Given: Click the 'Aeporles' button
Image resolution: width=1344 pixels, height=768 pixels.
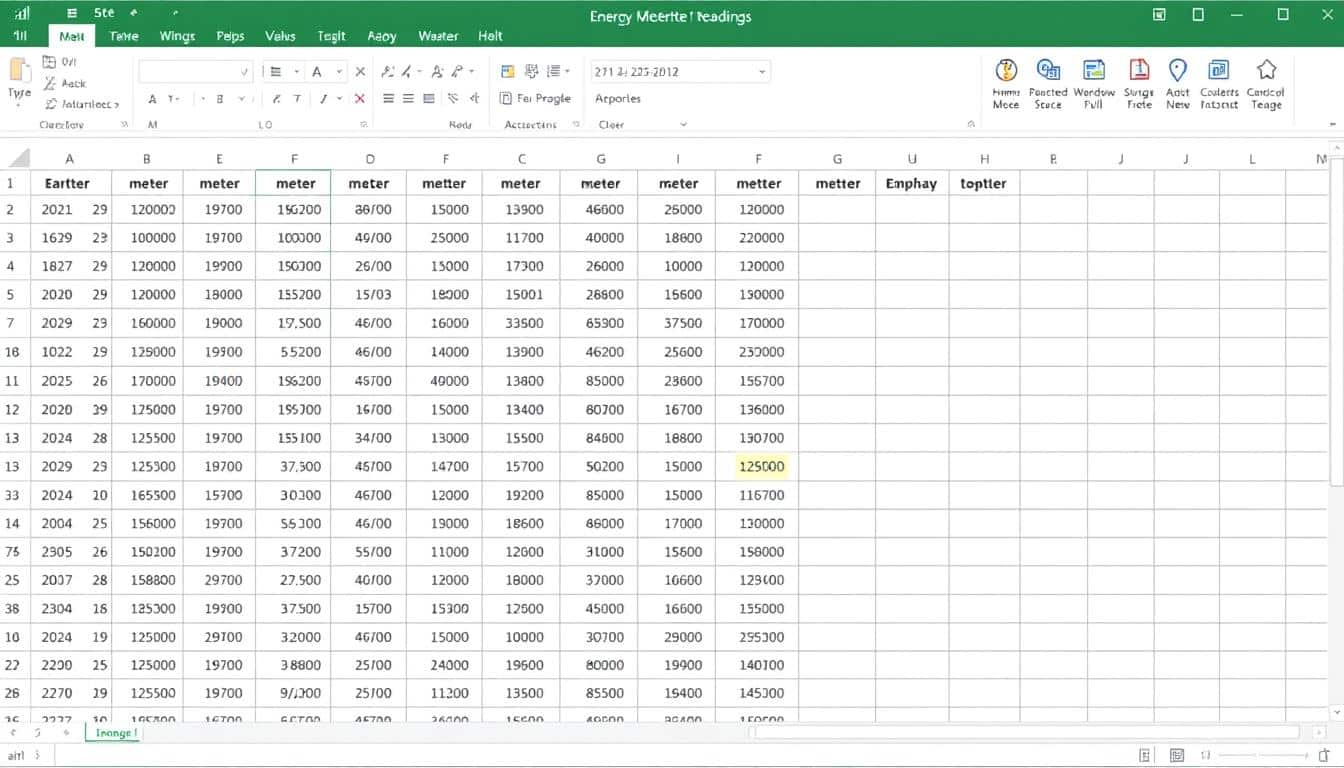Looking at the screenshot, I should click(618, 98).
